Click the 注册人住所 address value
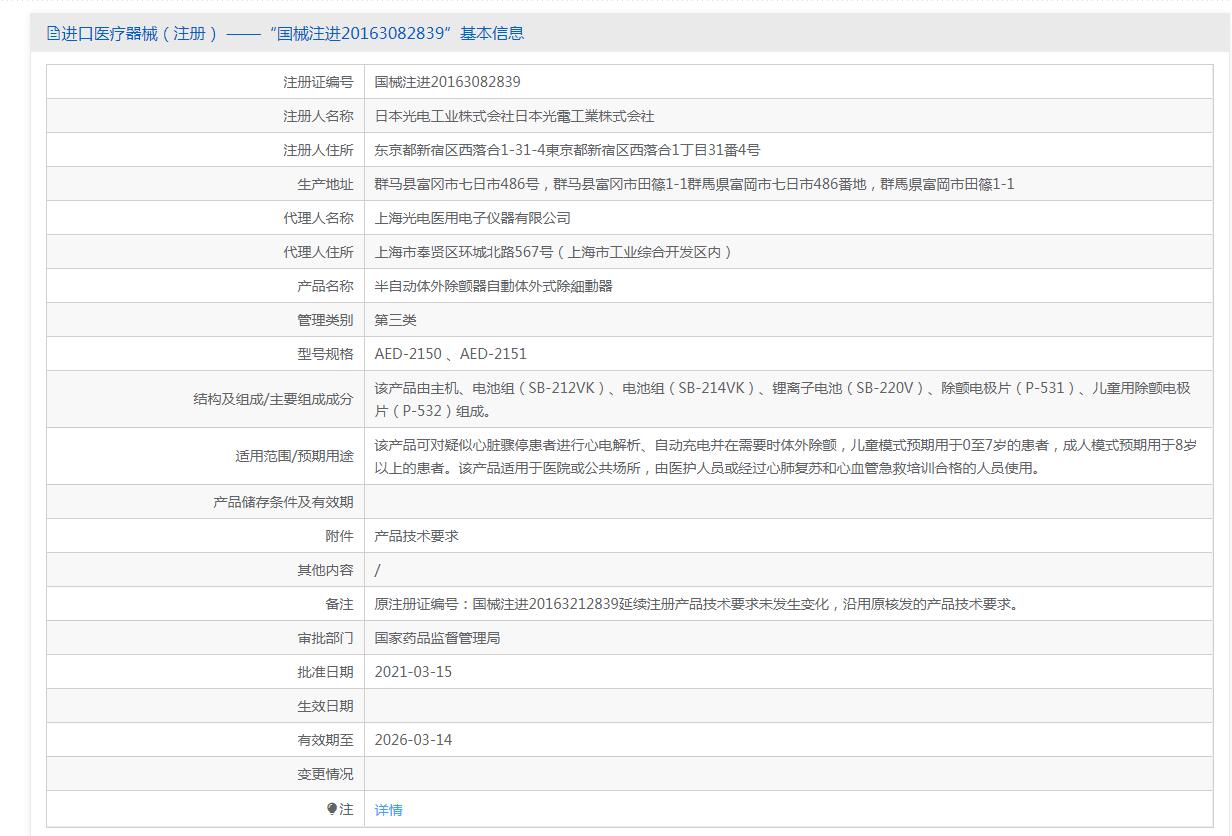The image size is (1232, 836). tap(567, 150)
